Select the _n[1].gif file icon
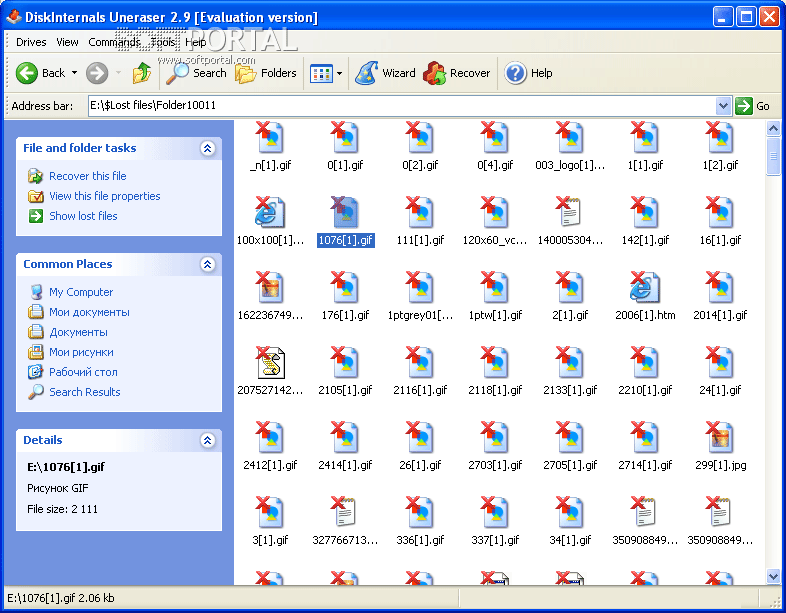Screen dimensions: 786x613 (270, 137)
